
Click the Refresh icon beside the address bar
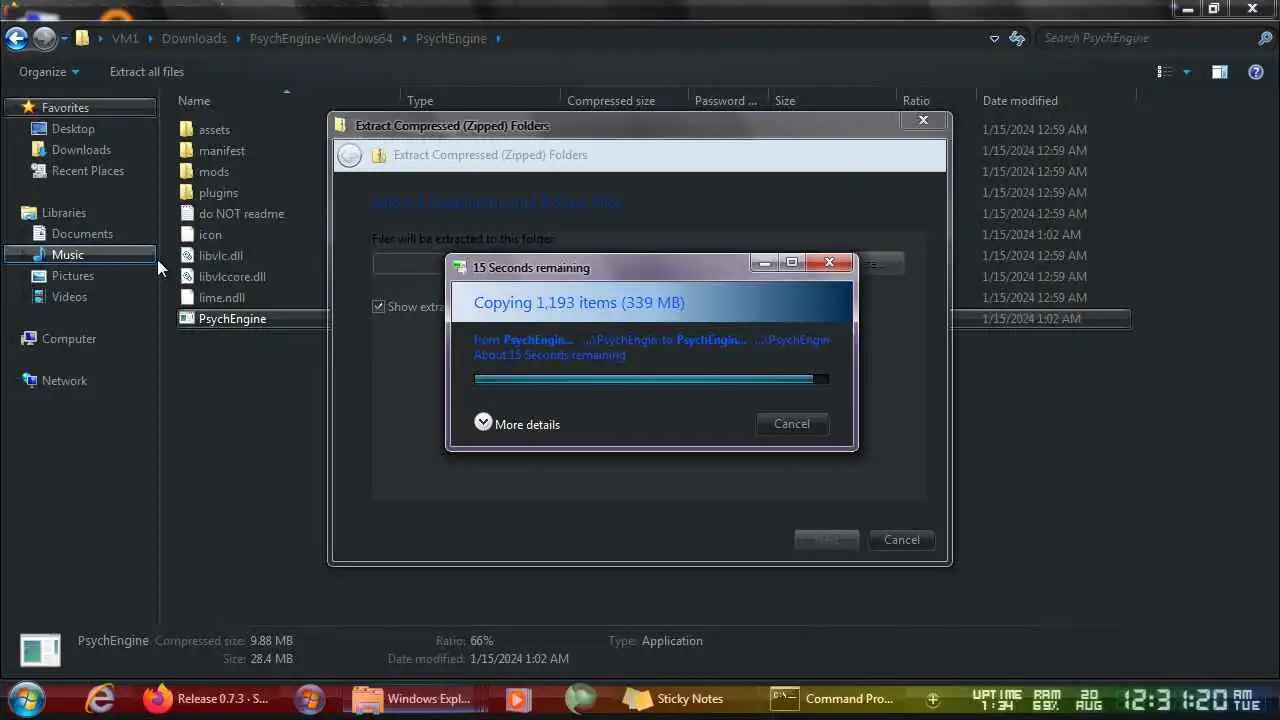point(1017,38)
